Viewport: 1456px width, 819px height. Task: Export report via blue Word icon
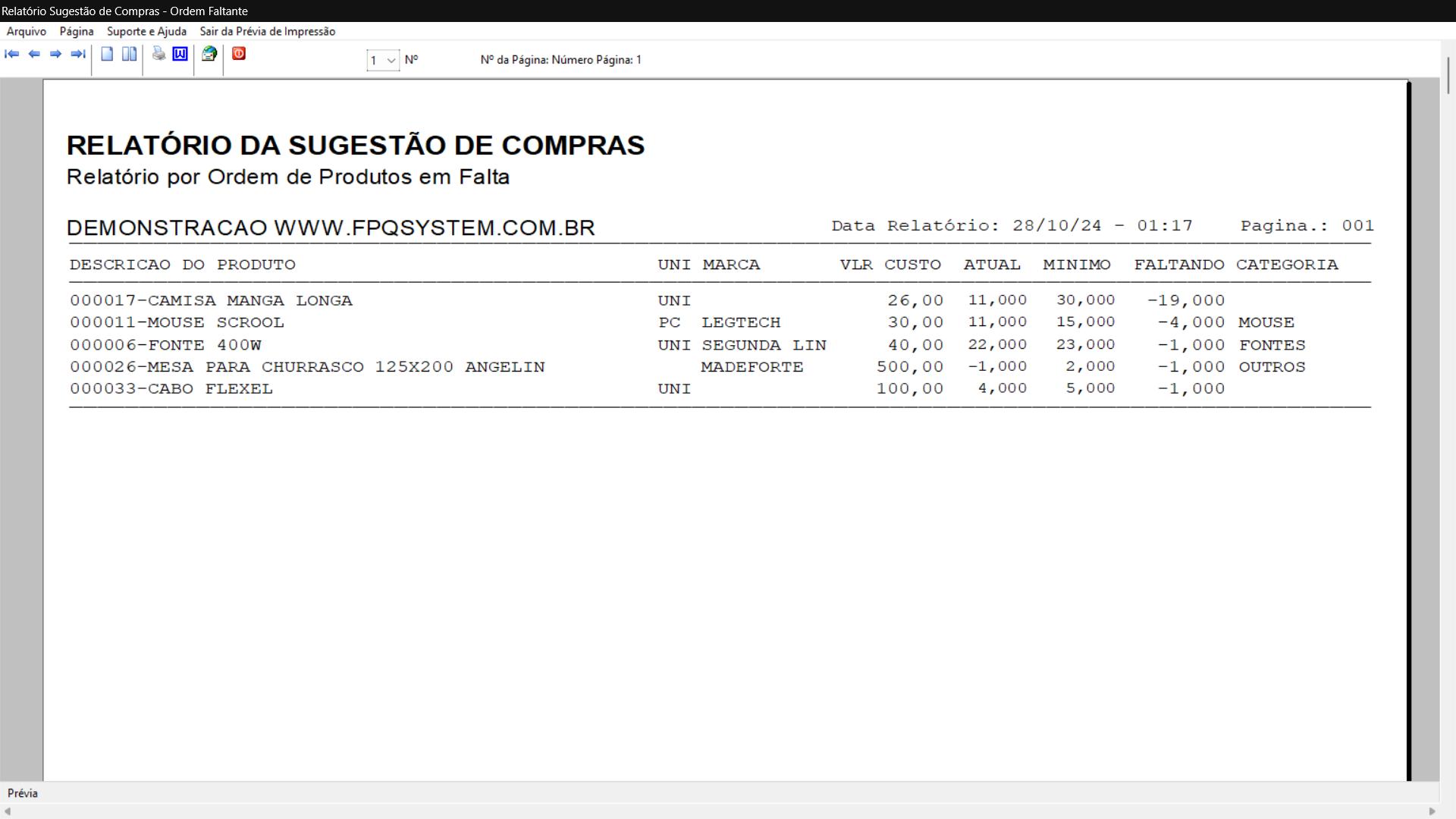[180, 54]
